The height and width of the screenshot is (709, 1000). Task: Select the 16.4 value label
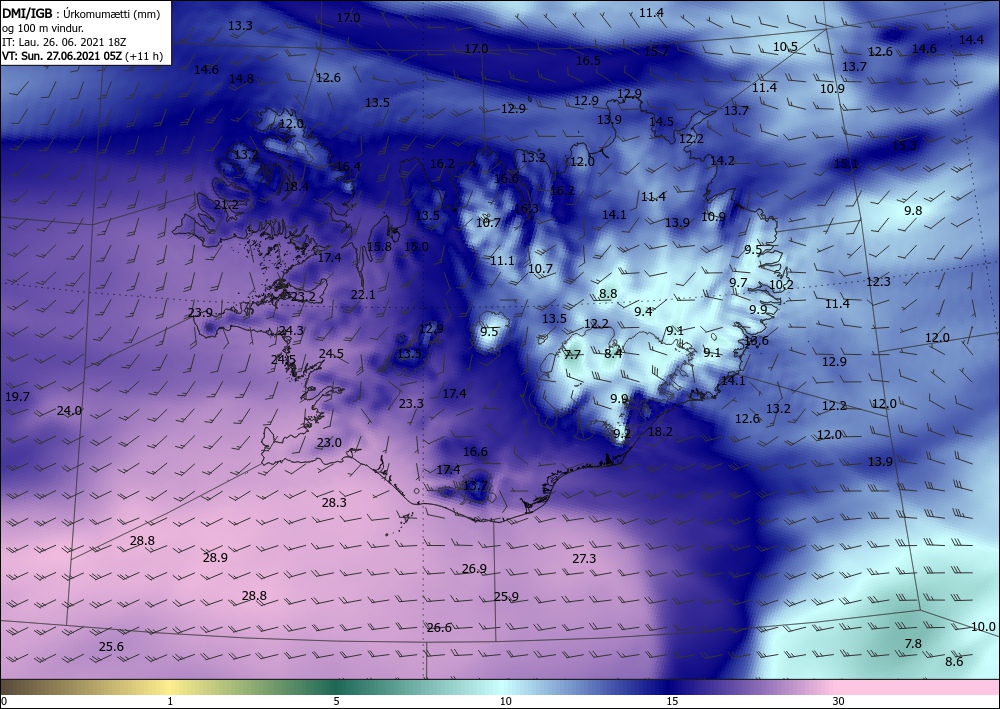pyautogui.click(x=348, y=167)
